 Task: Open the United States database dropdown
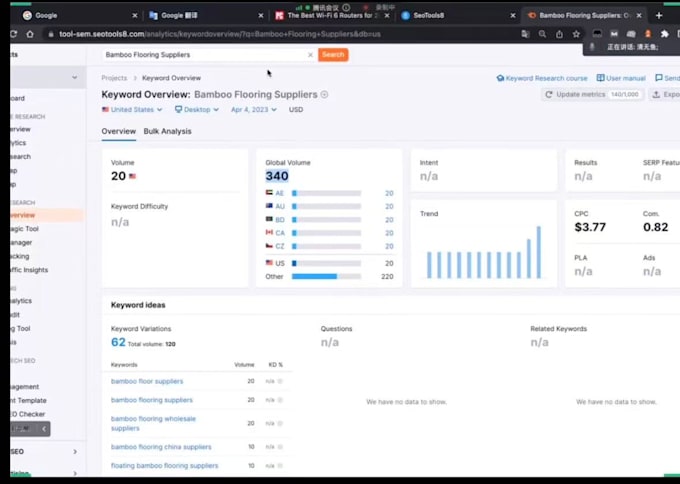[x=132, y=109]
